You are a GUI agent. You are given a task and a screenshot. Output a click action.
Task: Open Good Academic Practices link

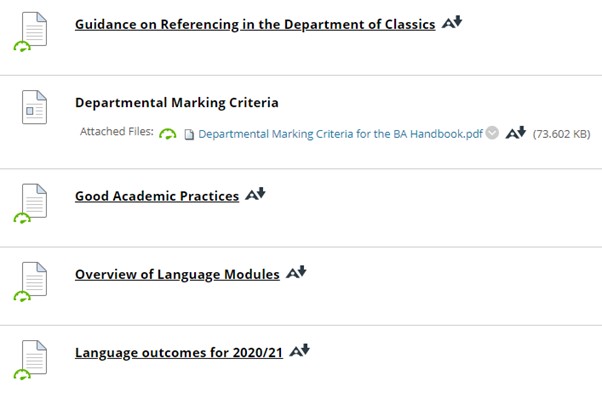pyautogui.click(x=157, y=196)
